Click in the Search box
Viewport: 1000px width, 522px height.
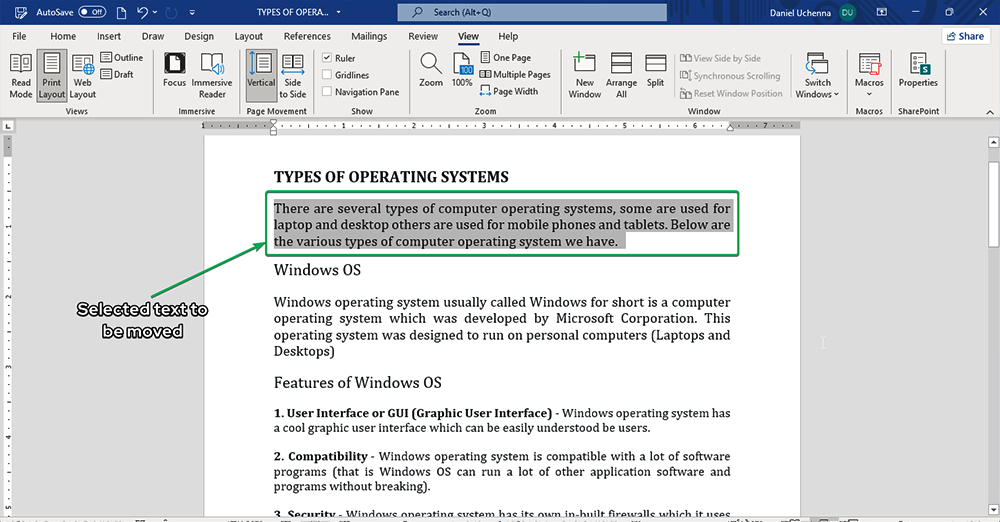[x=531, y=12]
